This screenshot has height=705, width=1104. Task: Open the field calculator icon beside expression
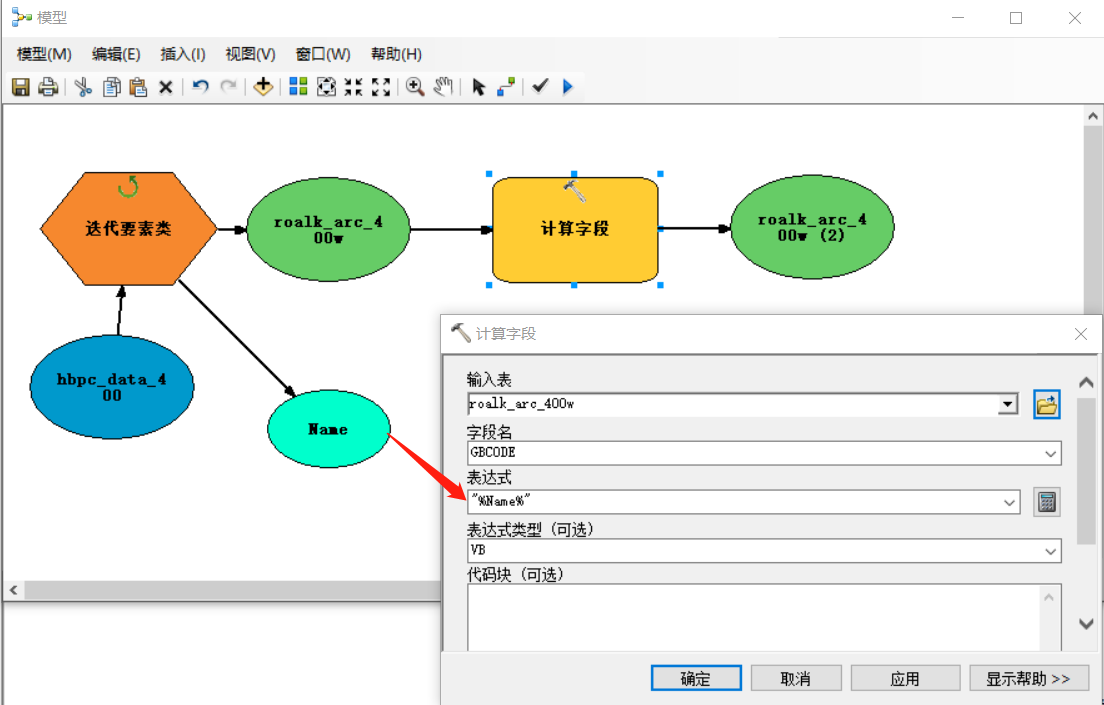tap(1046, 502)
